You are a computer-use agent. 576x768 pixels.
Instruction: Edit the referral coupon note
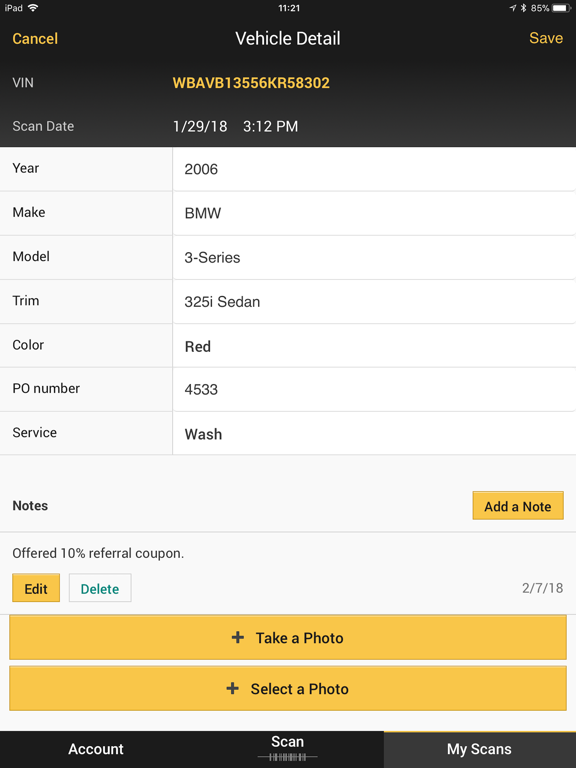tap(36, 588)
